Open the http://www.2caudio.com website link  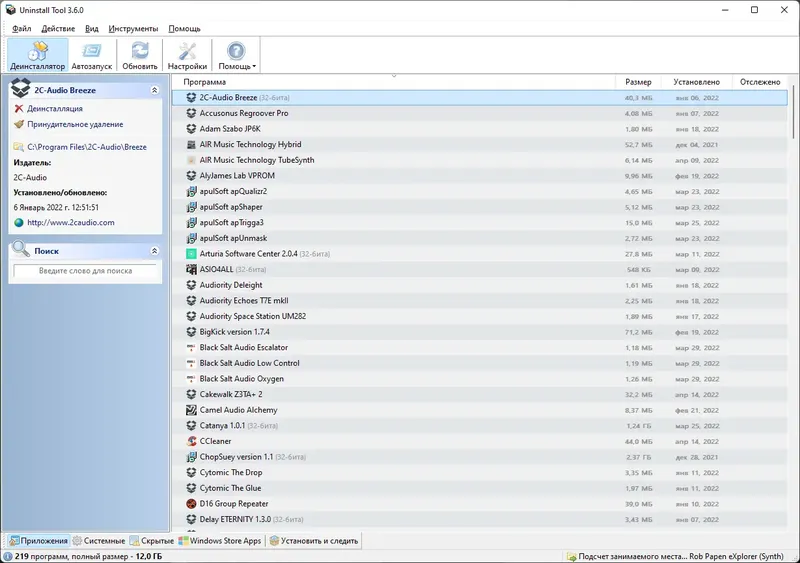pos(70,223)
